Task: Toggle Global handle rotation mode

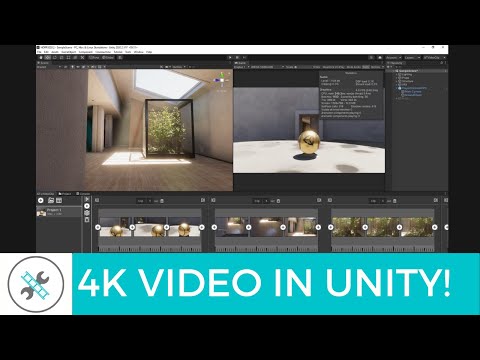Action: point(108,58)
